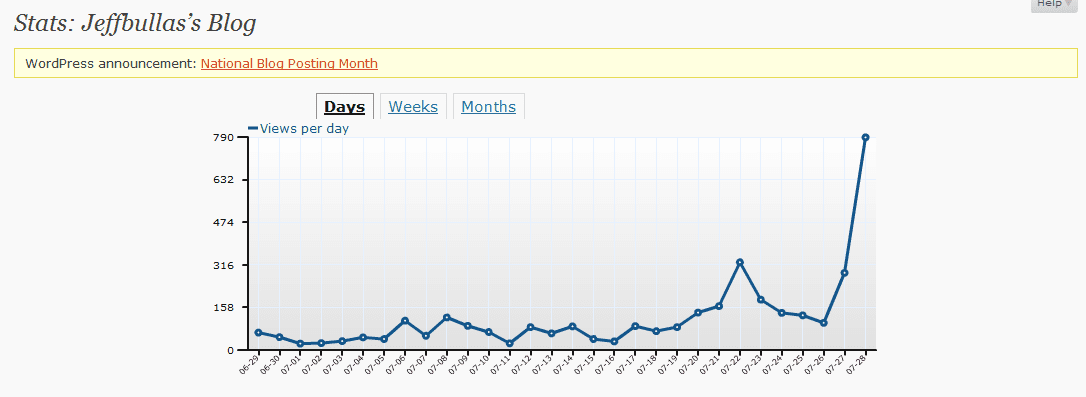Select the 07-26 data point on chart
Image resolution: width=1086 pixels, height=397 pixels.
point(824,323)
